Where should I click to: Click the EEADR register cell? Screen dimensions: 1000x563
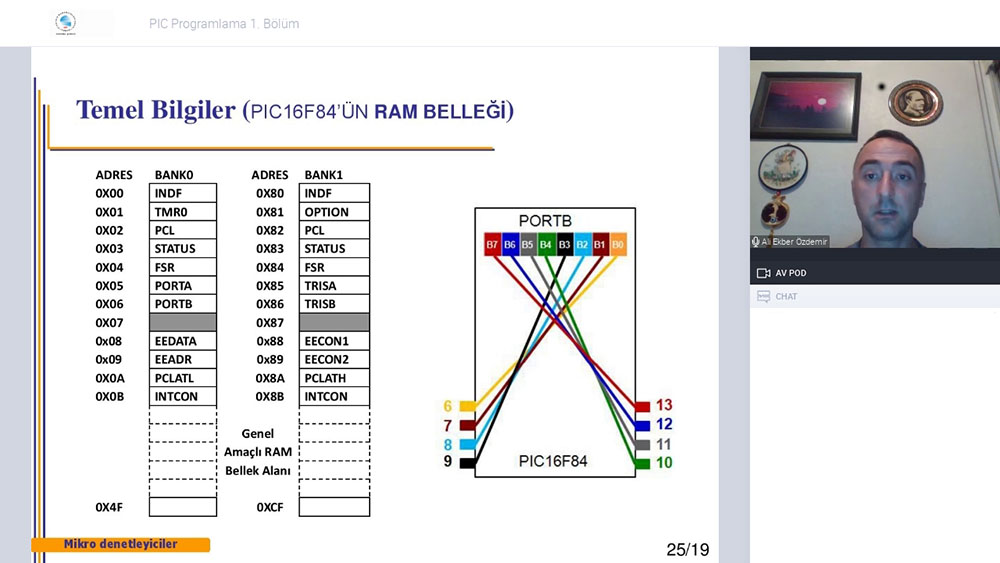pos(183,360)
